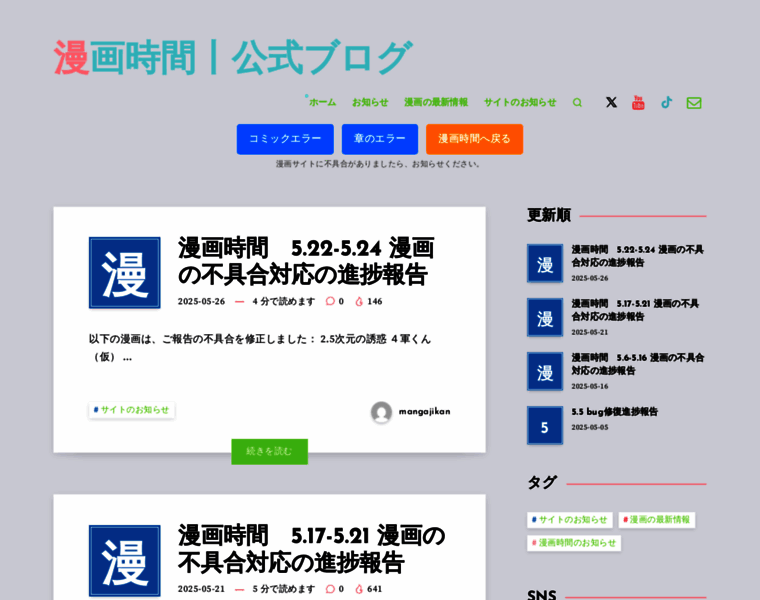Click the 漫画時間 | 公式ブログ site title
Image resolution: width=760 pixels, height=600 pixels.
click(233, 58)
